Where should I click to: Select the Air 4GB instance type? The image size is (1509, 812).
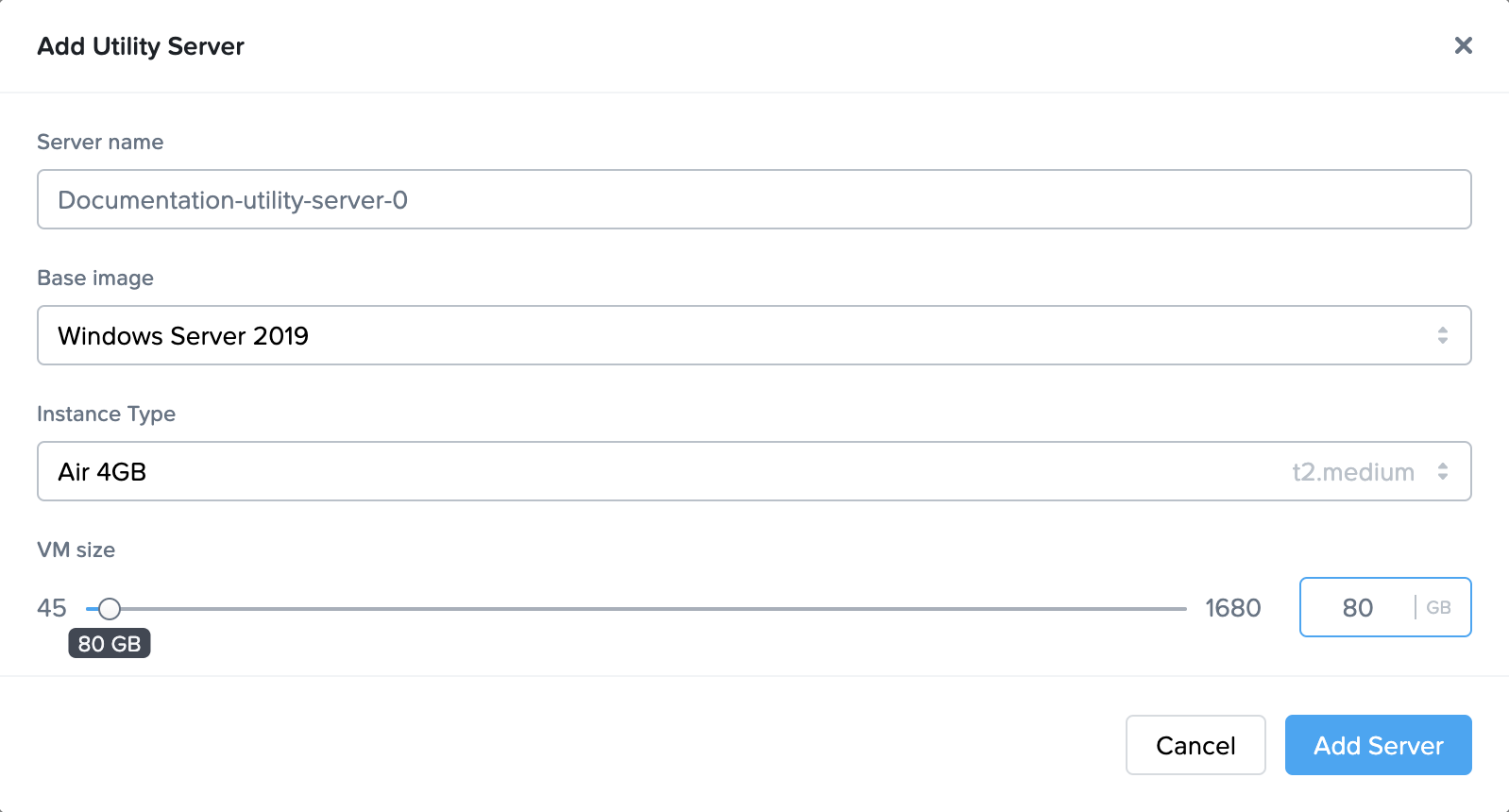point(101,471)
